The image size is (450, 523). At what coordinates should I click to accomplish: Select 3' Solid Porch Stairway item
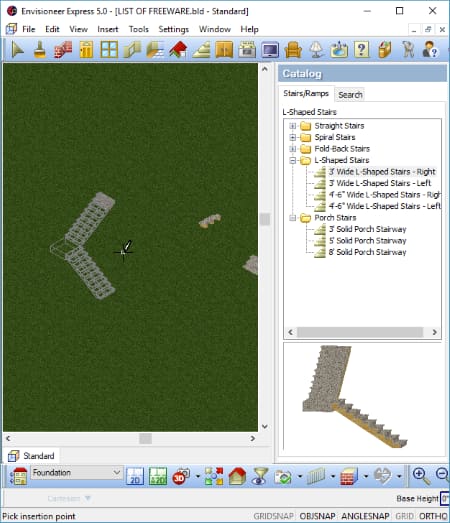pyautogui.click(x=368, y=229)
